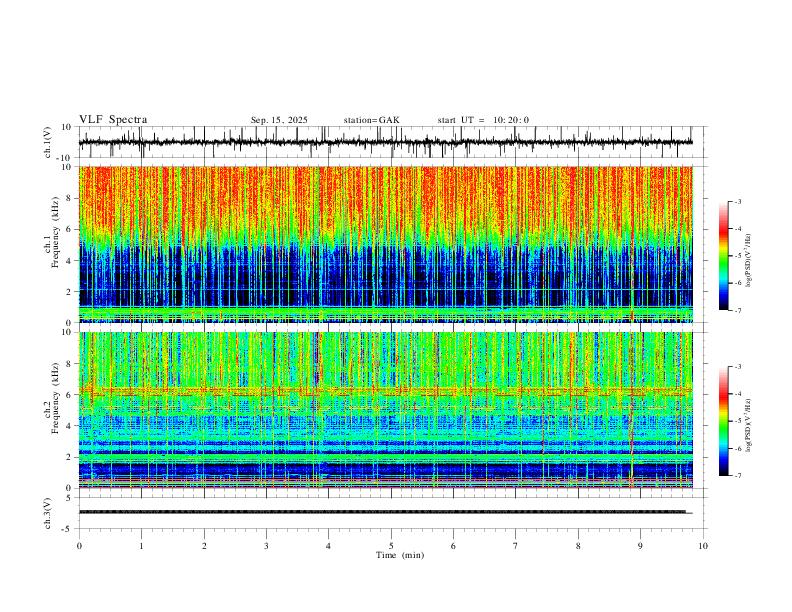Click the ch.3(V) flat trace panel
Screen dimensions: 792x612
[x=393, y=513]
